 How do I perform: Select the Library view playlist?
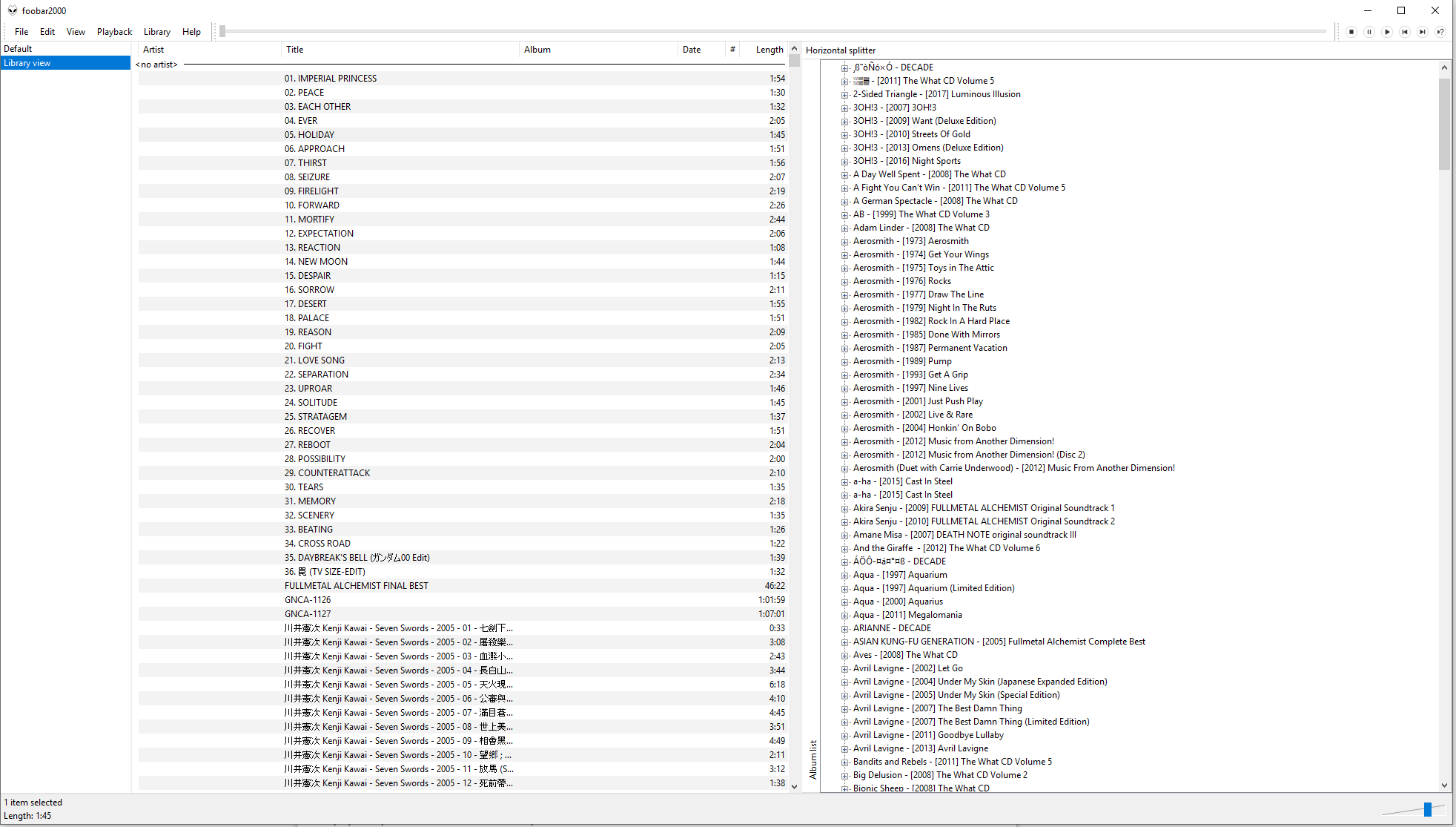pos(65,63)
